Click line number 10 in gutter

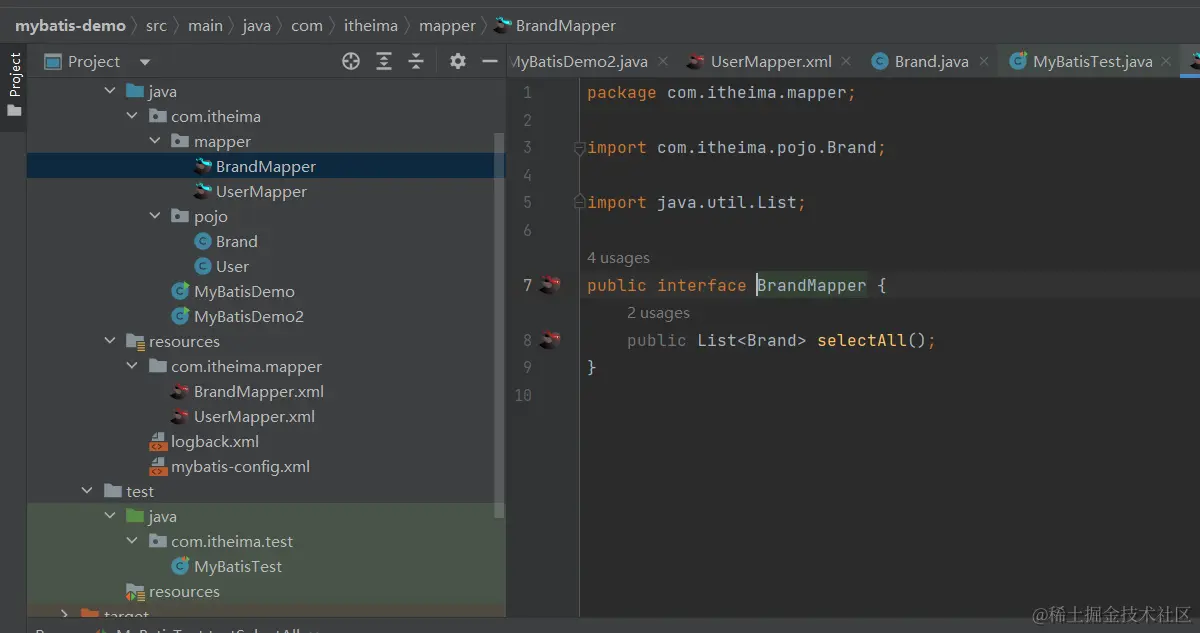[x=522, y=395]
